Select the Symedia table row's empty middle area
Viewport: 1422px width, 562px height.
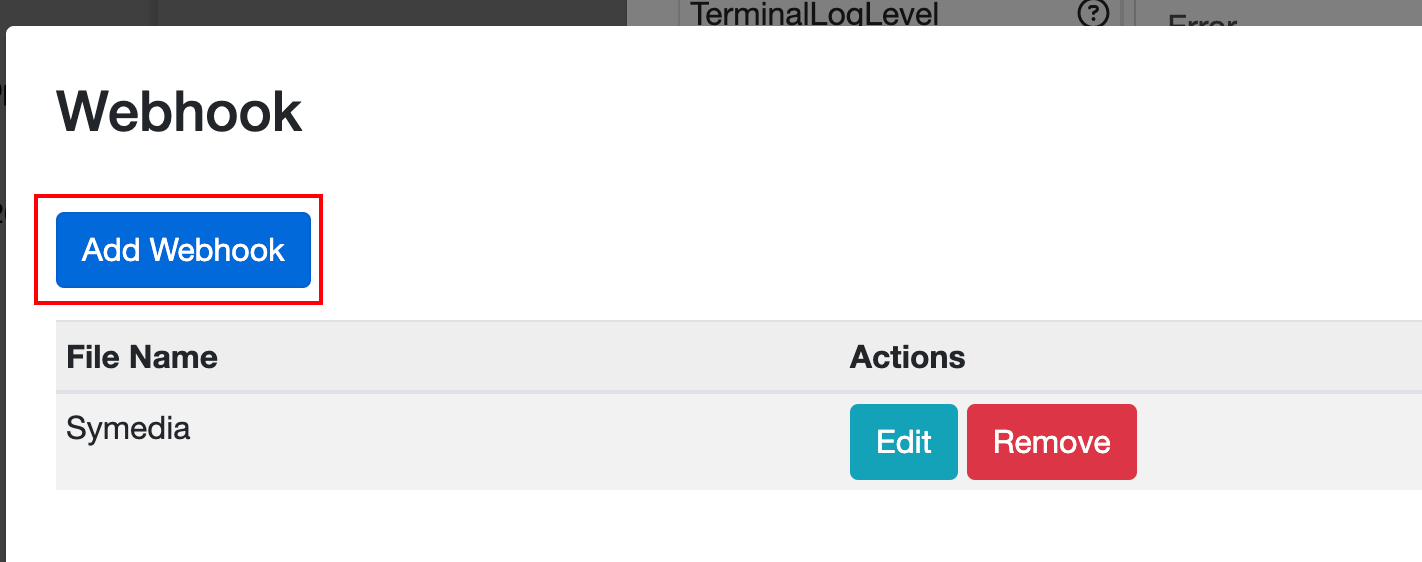520,442
